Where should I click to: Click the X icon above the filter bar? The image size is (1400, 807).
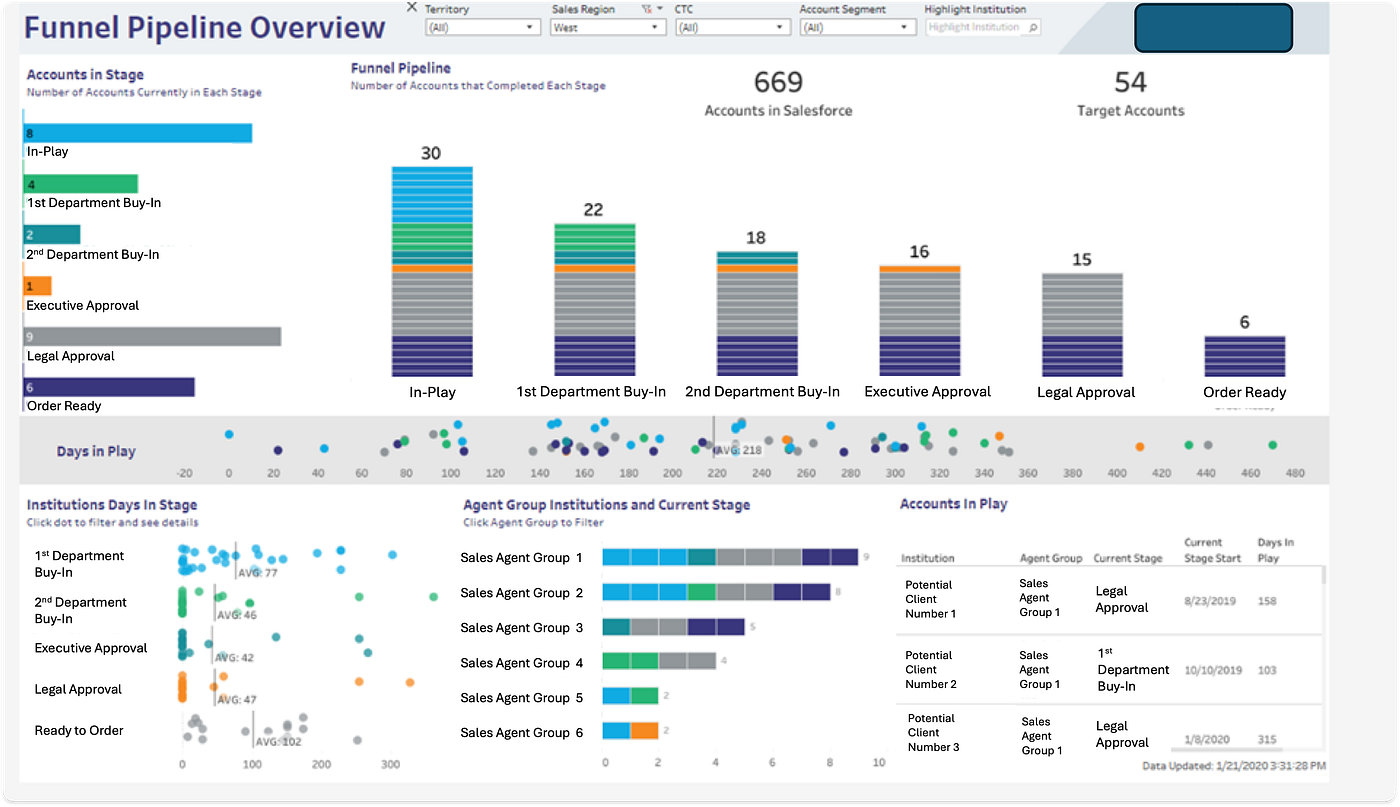pos(412,7)
